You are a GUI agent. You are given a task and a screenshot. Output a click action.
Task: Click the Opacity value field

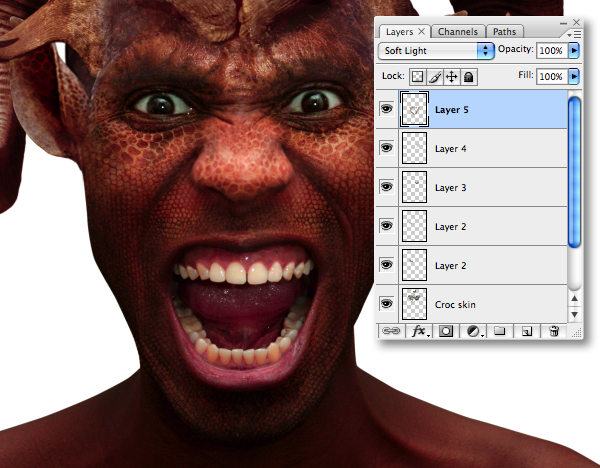click(x=551, y=51)
